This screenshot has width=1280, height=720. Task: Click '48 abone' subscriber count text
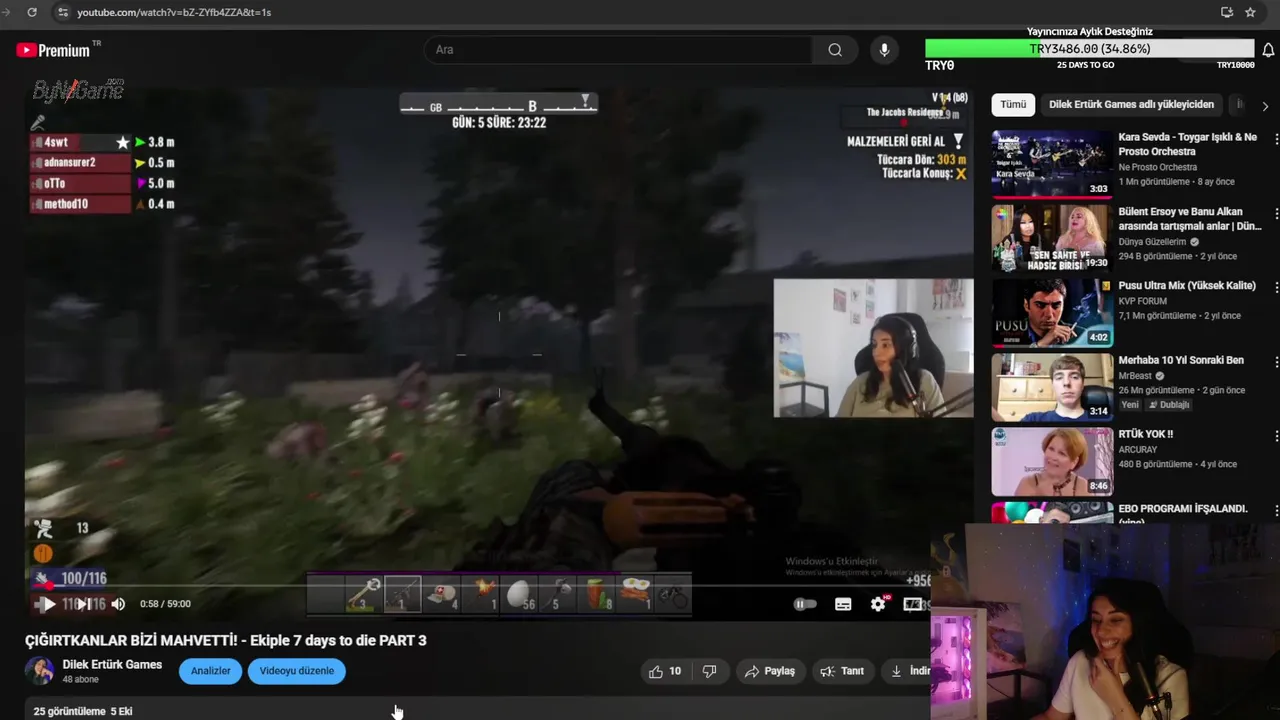point(80,679)
